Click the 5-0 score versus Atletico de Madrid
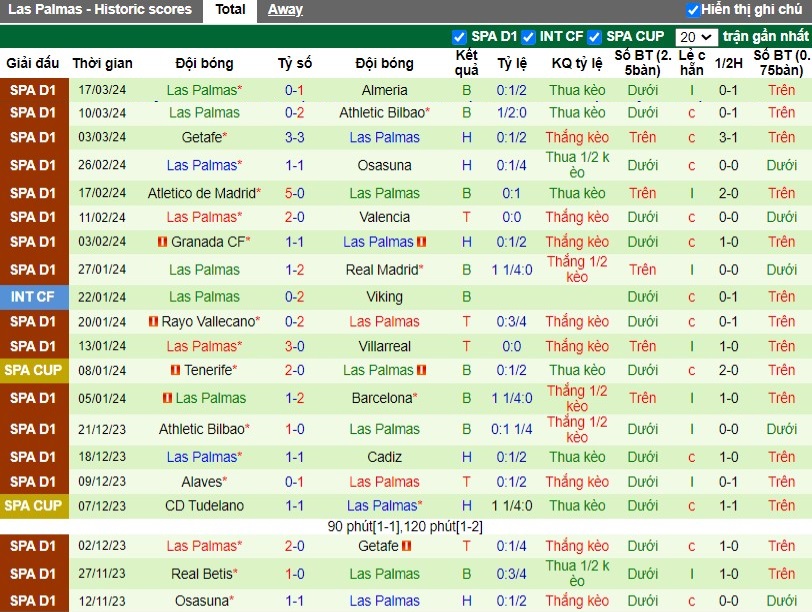This screenshot has width=812, height=612. [x=294, y=193]
